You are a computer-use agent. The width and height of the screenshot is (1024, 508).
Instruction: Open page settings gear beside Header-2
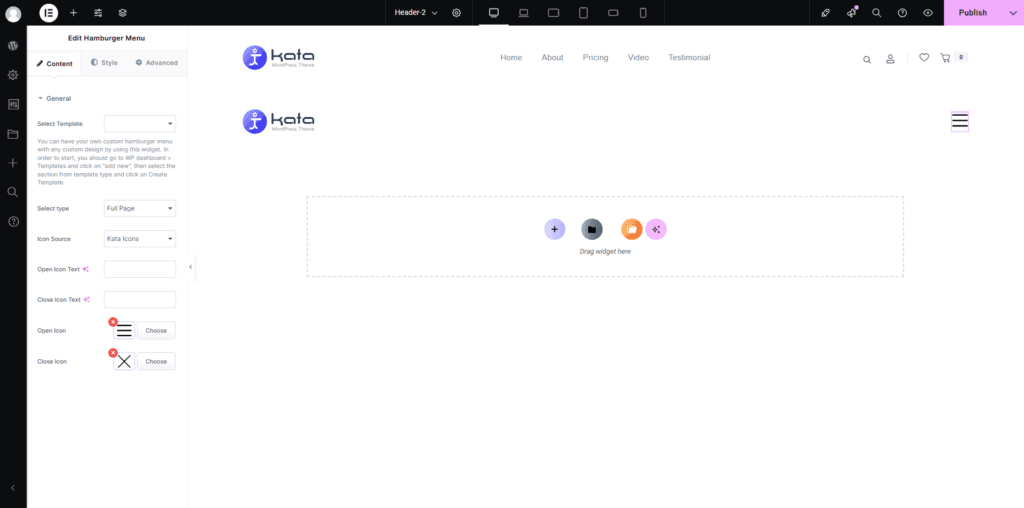pyautogui.click(x=456, y=12)
